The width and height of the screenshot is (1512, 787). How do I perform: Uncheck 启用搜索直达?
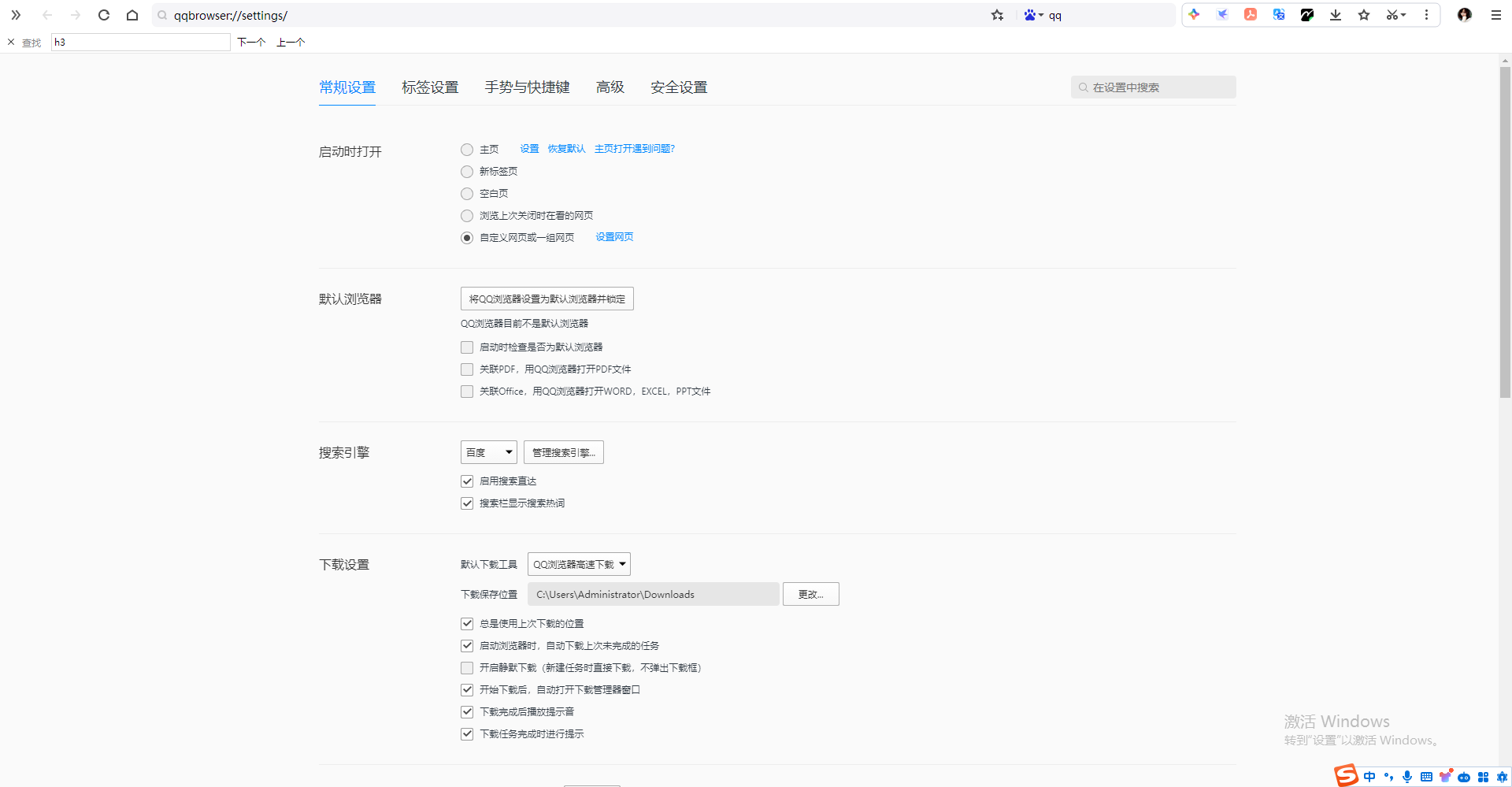click(x=467, y=481)
